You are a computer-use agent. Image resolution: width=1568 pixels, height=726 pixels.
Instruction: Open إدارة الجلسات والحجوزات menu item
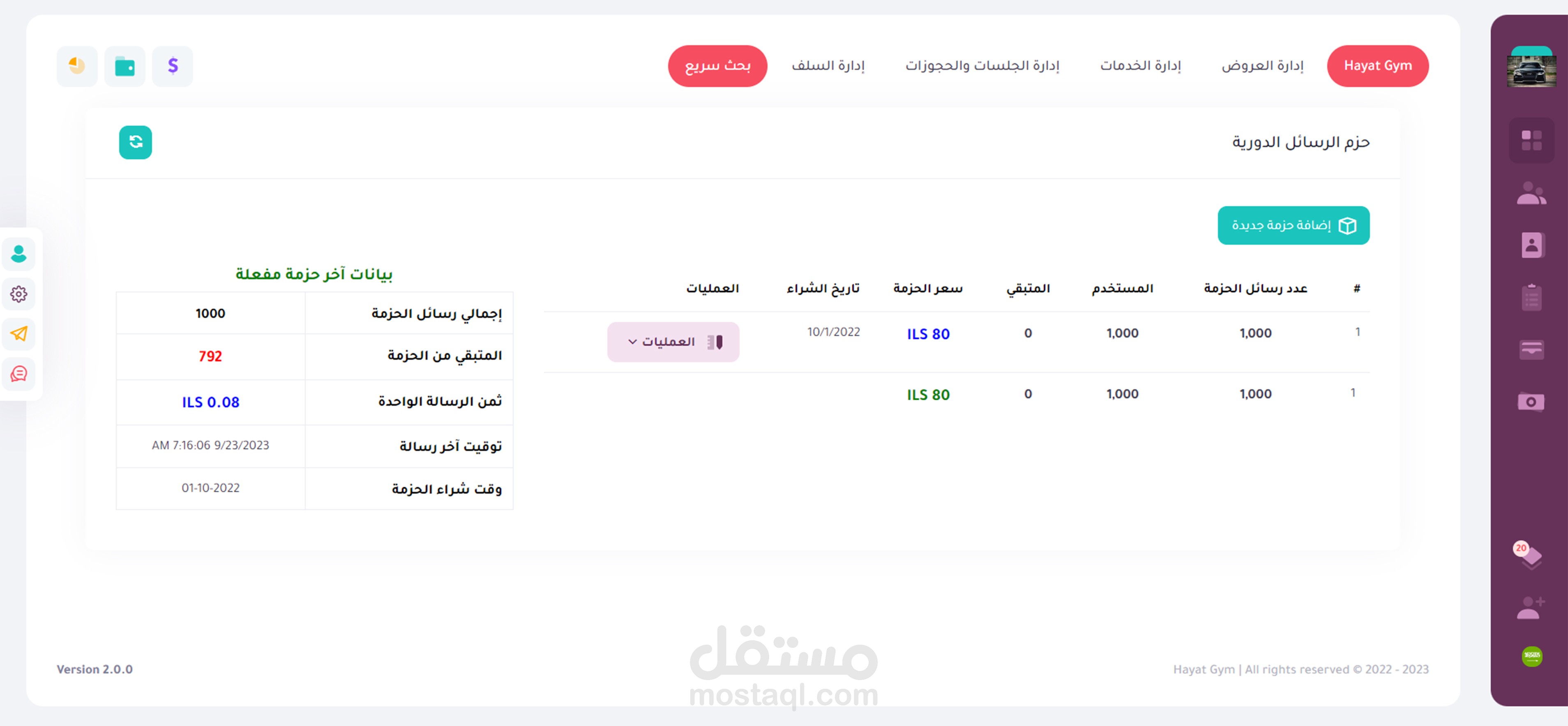tap(982, 66)
